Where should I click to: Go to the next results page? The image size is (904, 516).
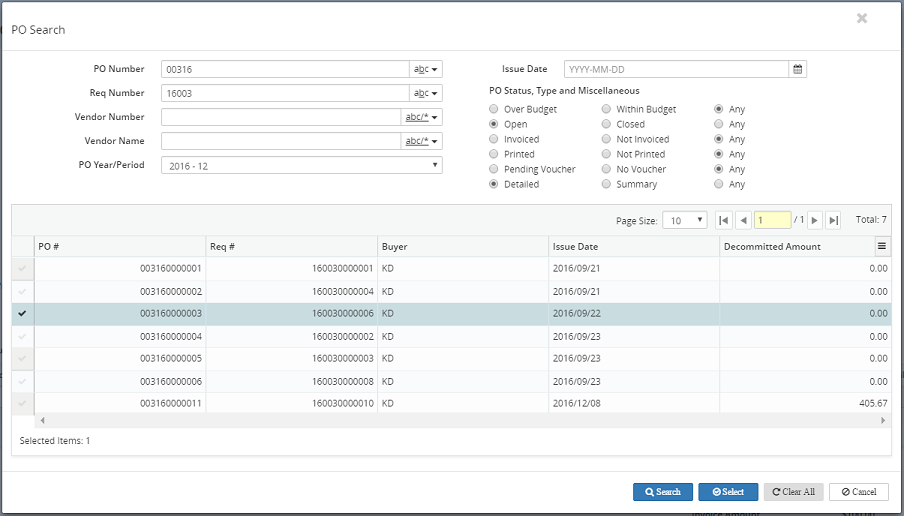(x=815, y=220)
